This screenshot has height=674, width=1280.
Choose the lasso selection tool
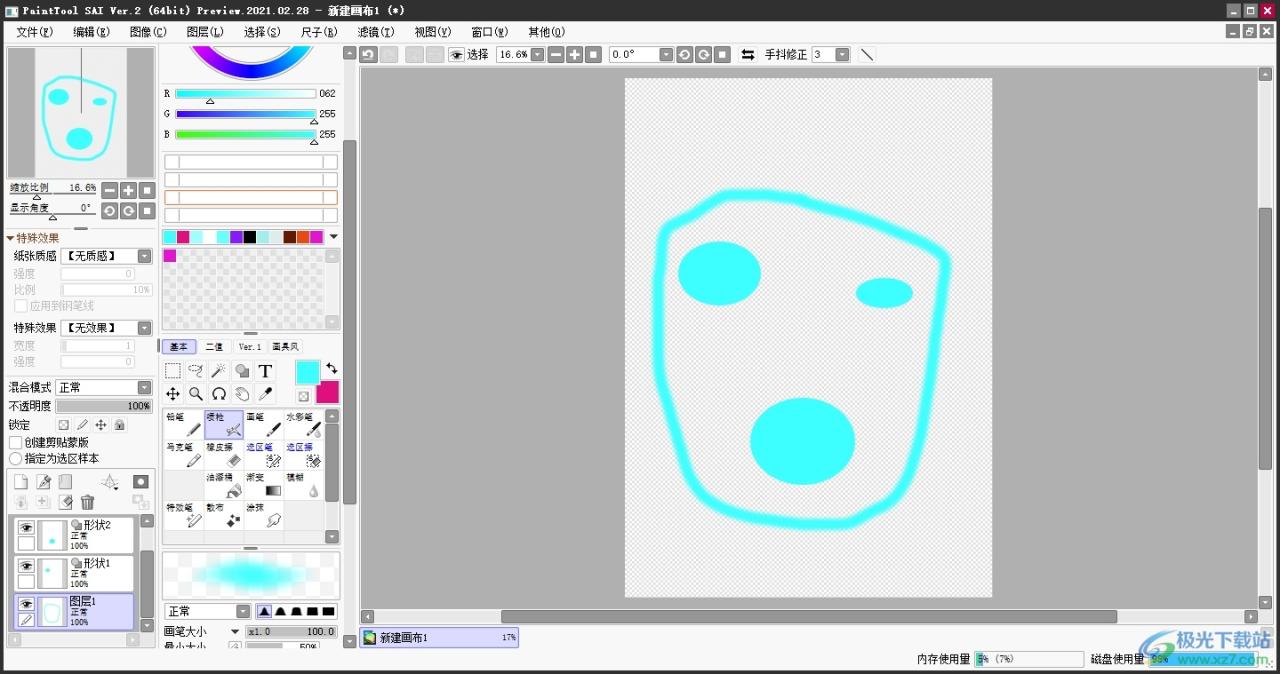pyautogui.click(x=196, y=371)
